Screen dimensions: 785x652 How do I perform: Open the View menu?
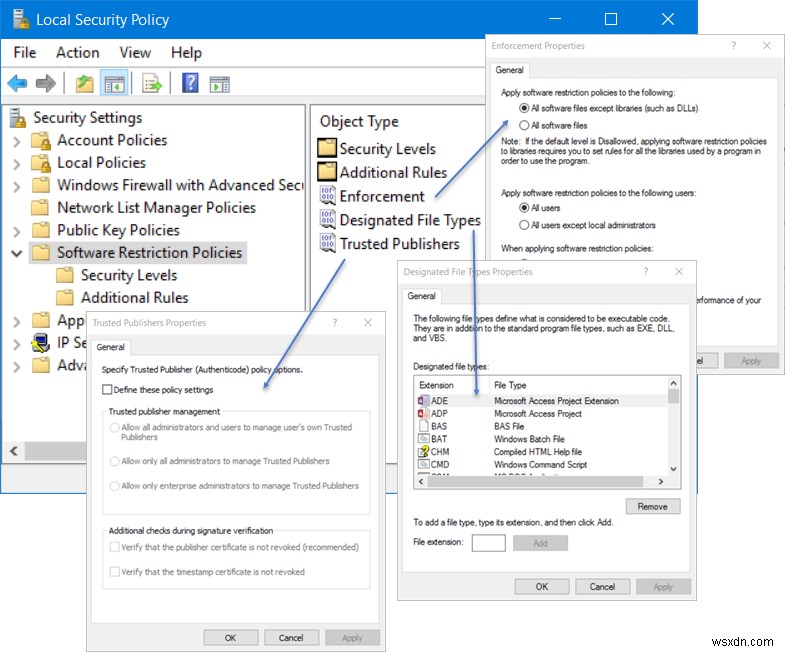[x=135, y=53]
